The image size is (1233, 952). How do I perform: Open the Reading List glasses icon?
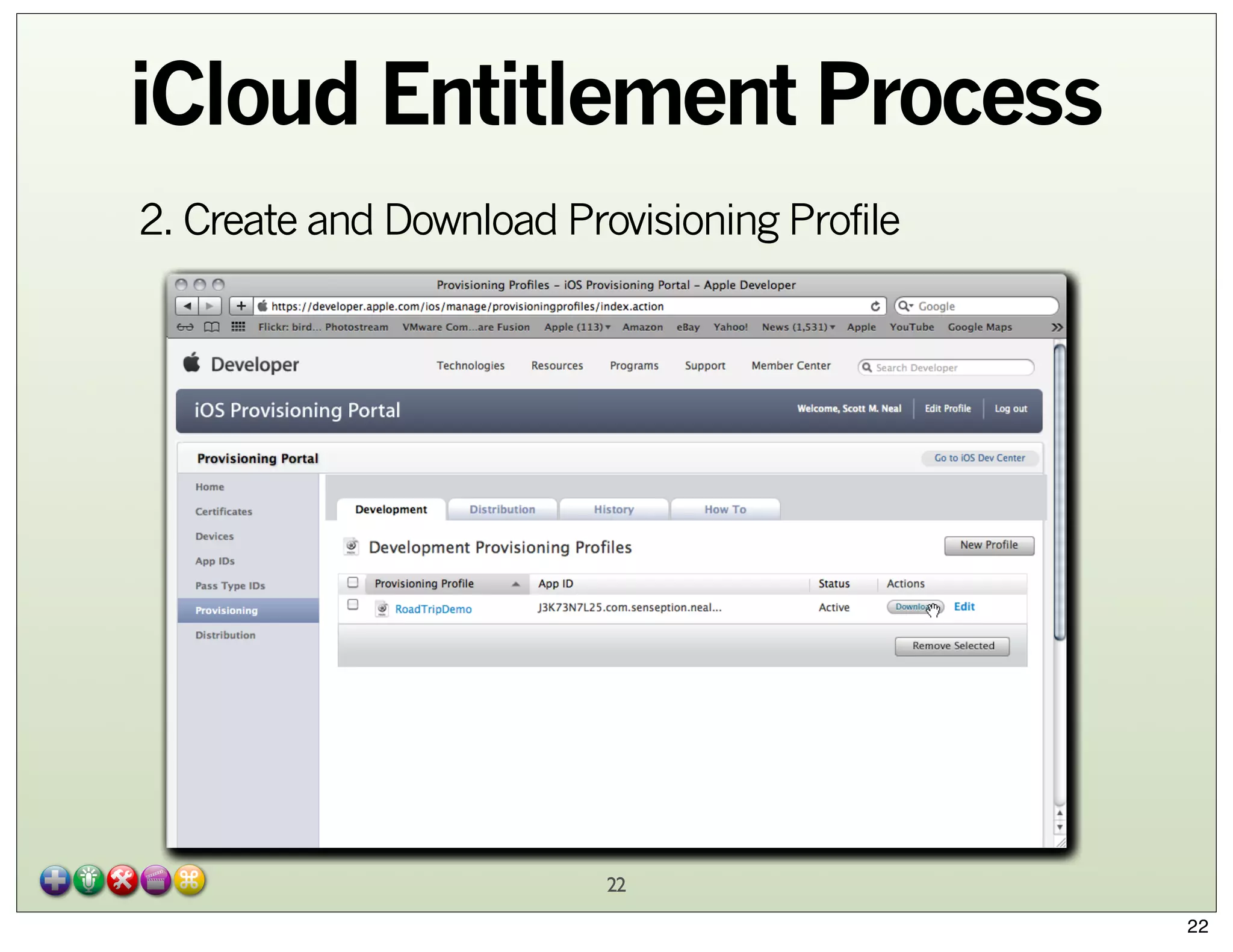(185, 327)
